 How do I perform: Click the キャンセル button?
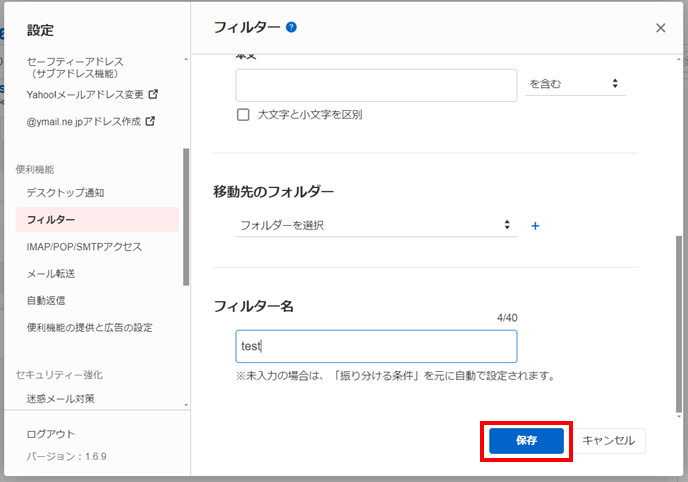(x=608, y=440)
